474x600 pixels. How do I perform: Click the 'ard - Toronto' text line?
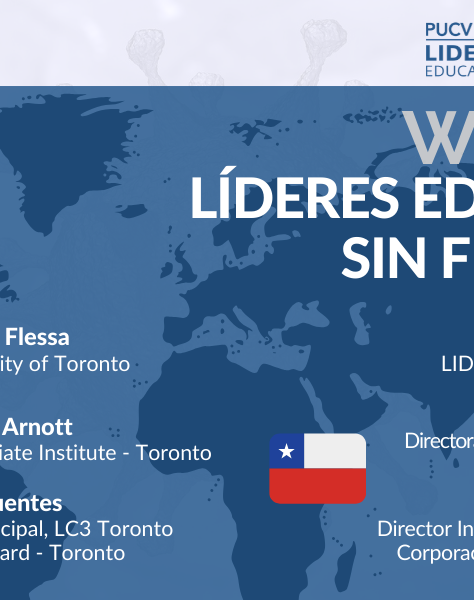62,553
